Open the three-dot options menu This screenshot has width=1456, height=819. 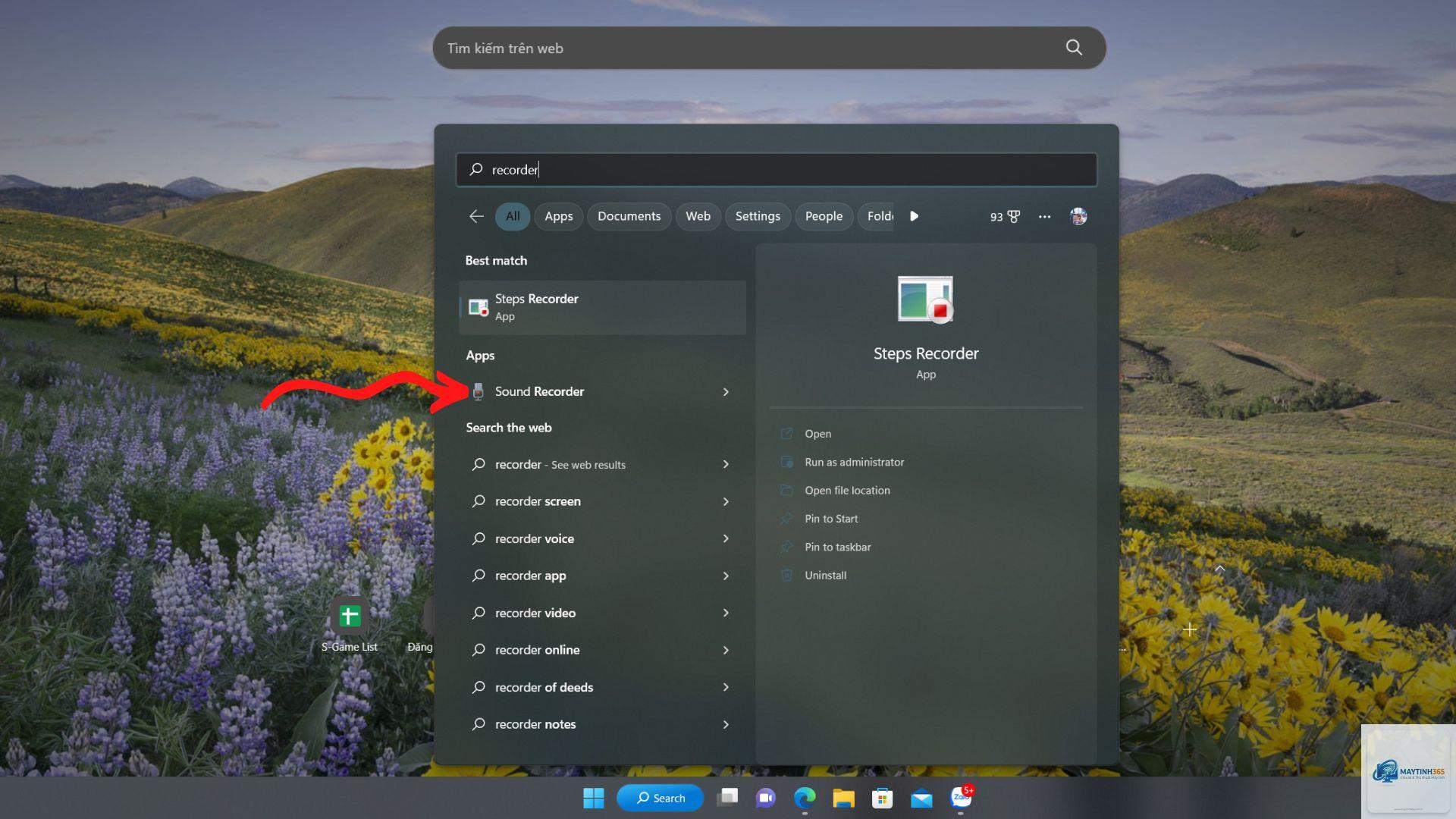1045,217
